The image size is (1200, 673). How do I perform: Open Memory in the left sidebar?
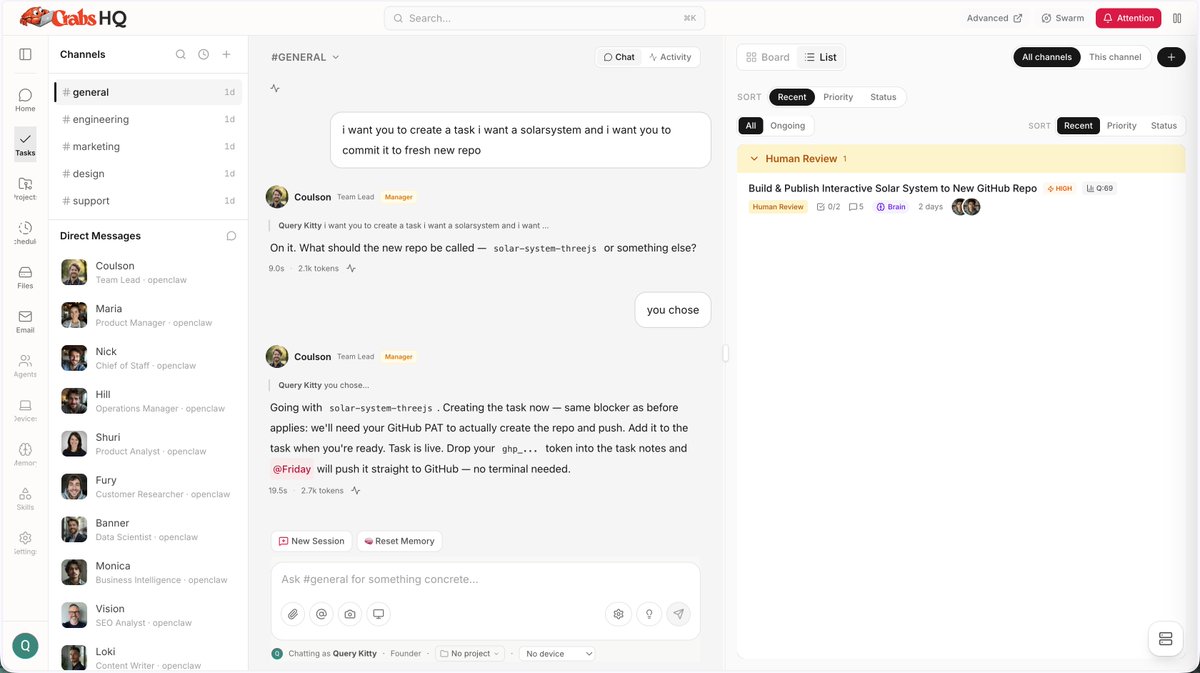point(25,454)
